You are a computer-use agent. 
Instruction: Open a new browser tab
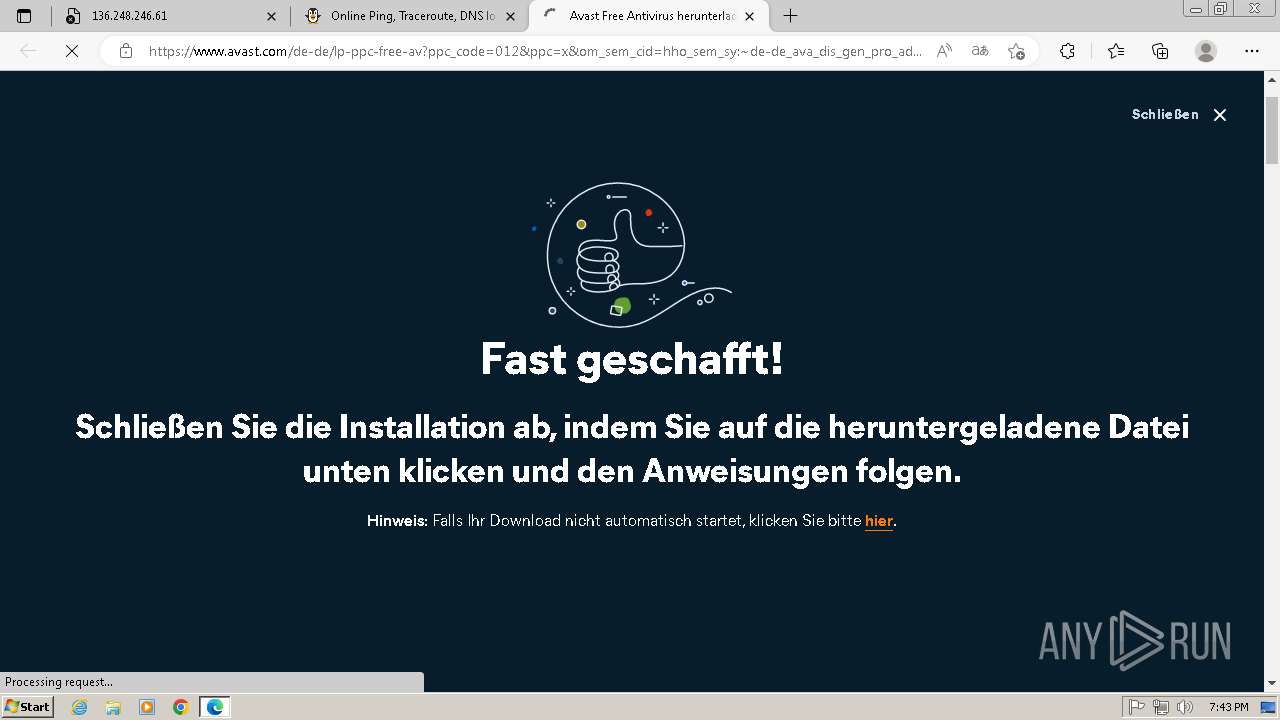tap(790, 16)
